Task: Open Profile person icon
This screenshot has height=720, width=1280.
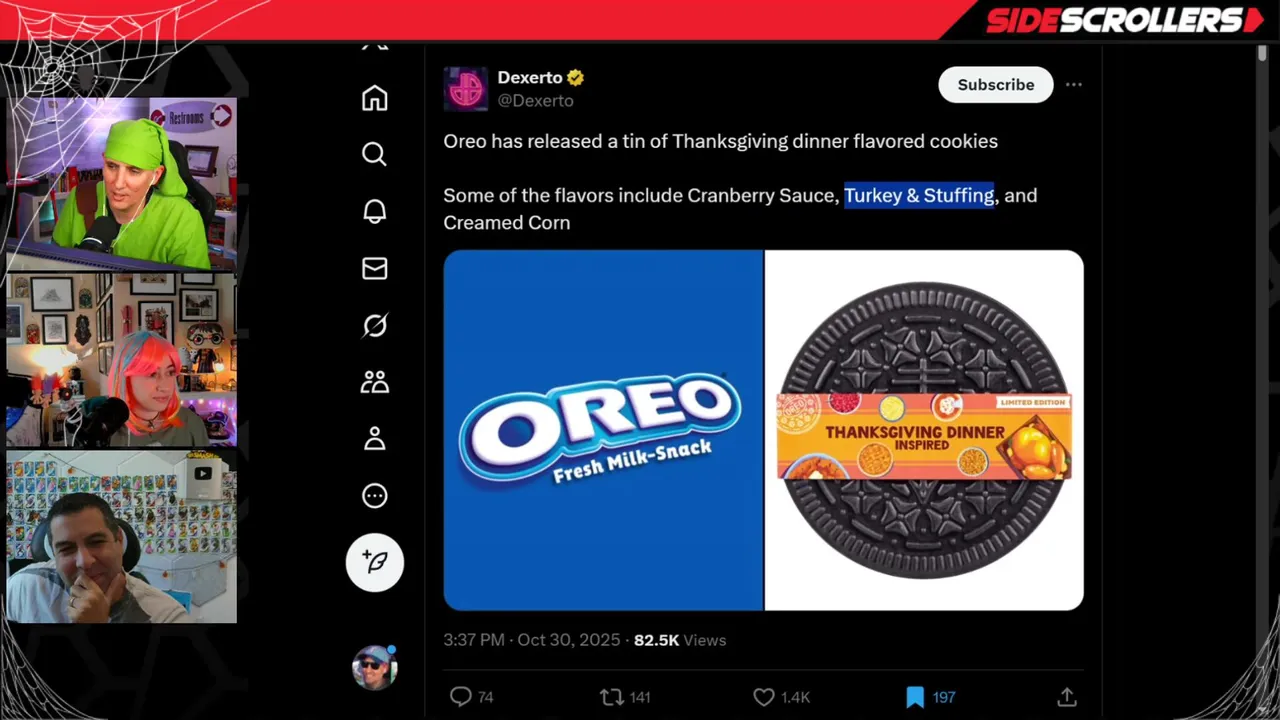Action: 374,439
